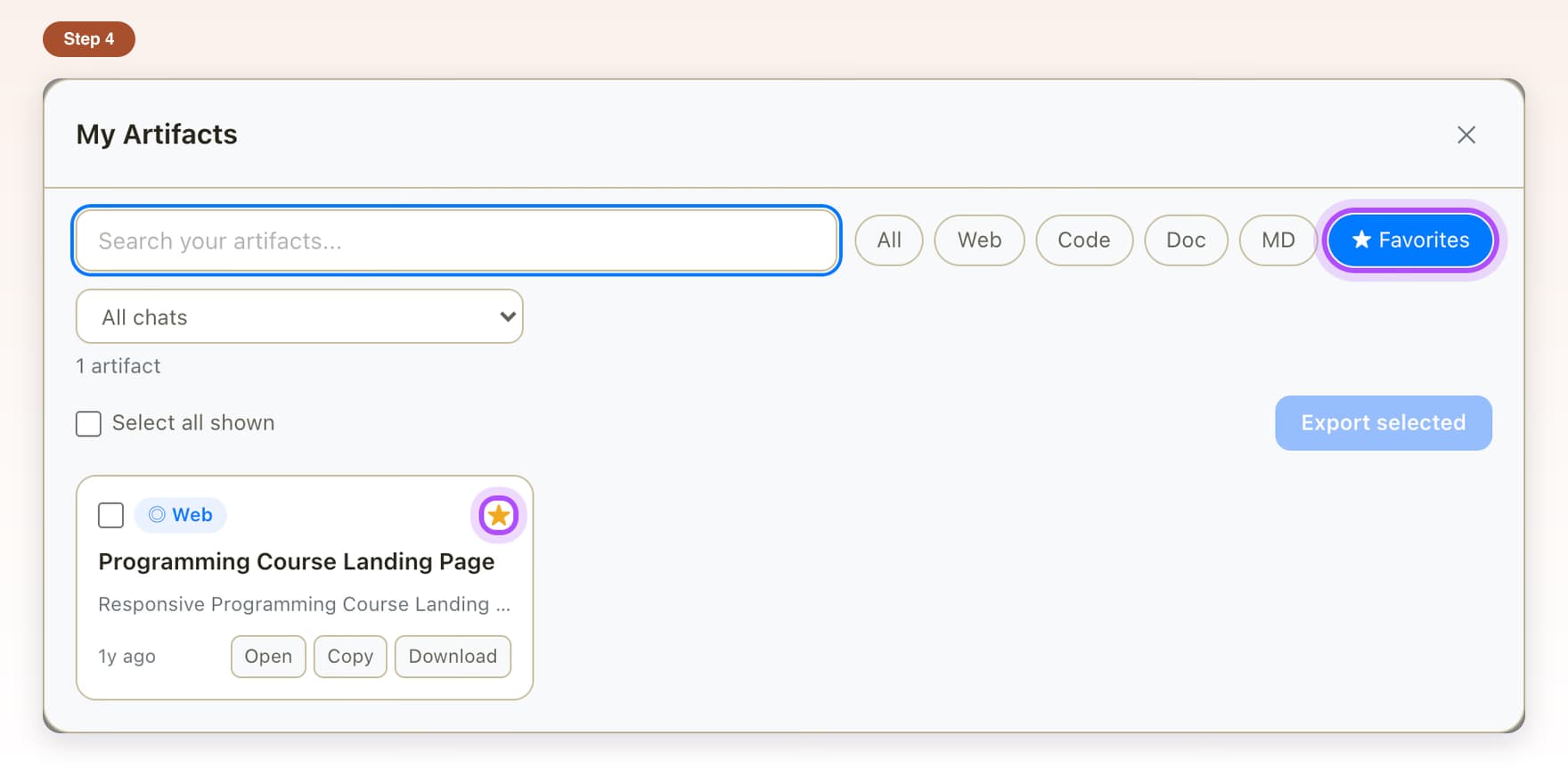The height and width of the screenshot is (776, 1568).
Task: Show only Code artifacts
Action: 1083,241
